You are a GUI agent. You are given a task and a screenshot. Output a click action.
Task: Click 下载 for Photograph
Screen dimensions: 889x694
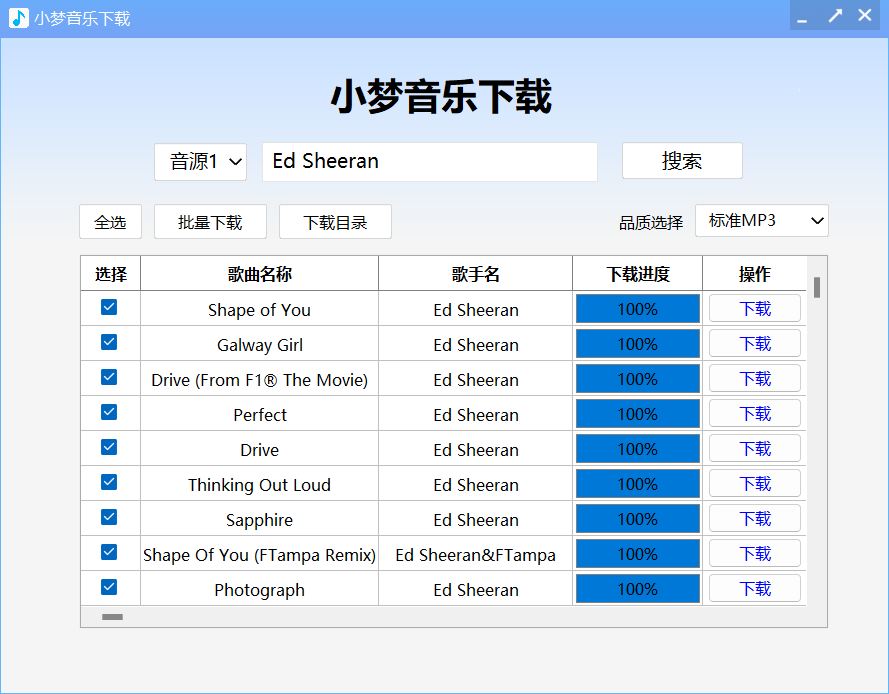tap(755, 589)
